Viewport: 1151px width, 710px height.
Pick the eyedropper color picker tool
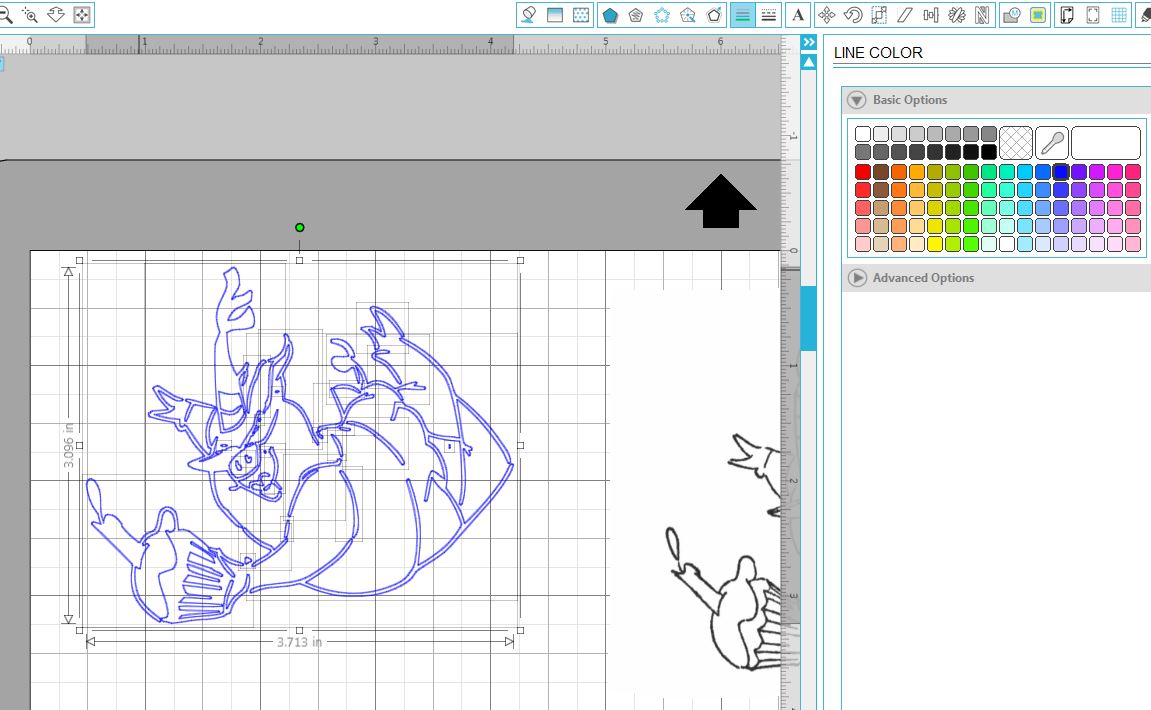(1051, 143)
